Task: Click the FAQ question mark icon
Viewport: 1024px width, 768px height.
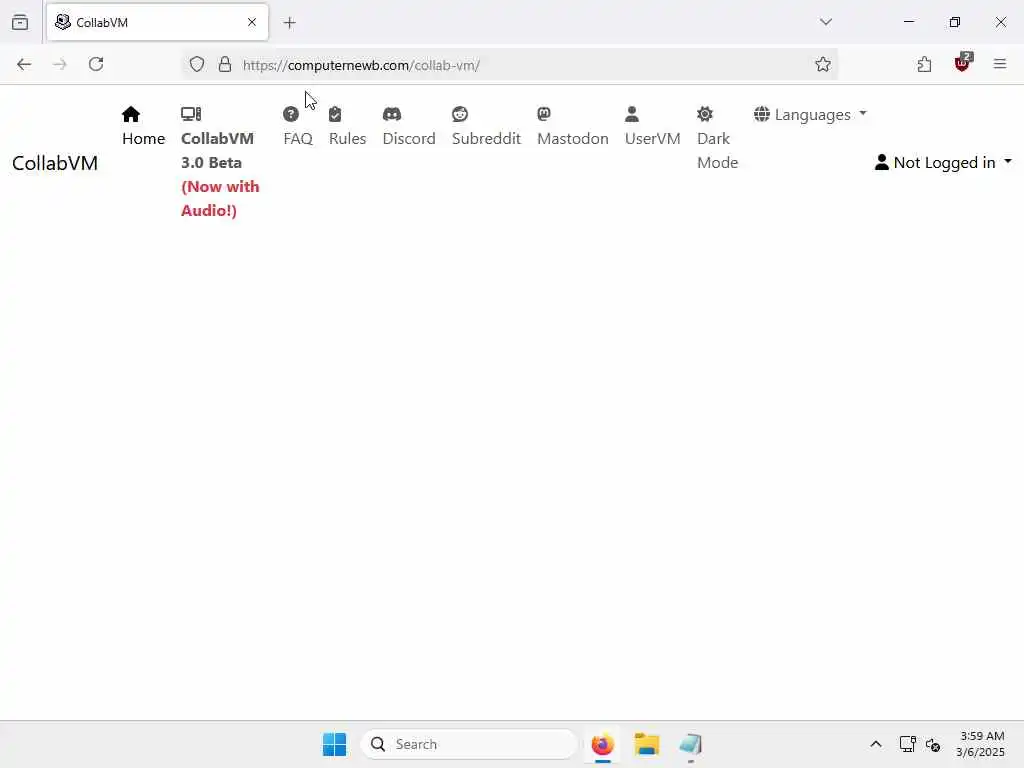Action: click(291, 114)
